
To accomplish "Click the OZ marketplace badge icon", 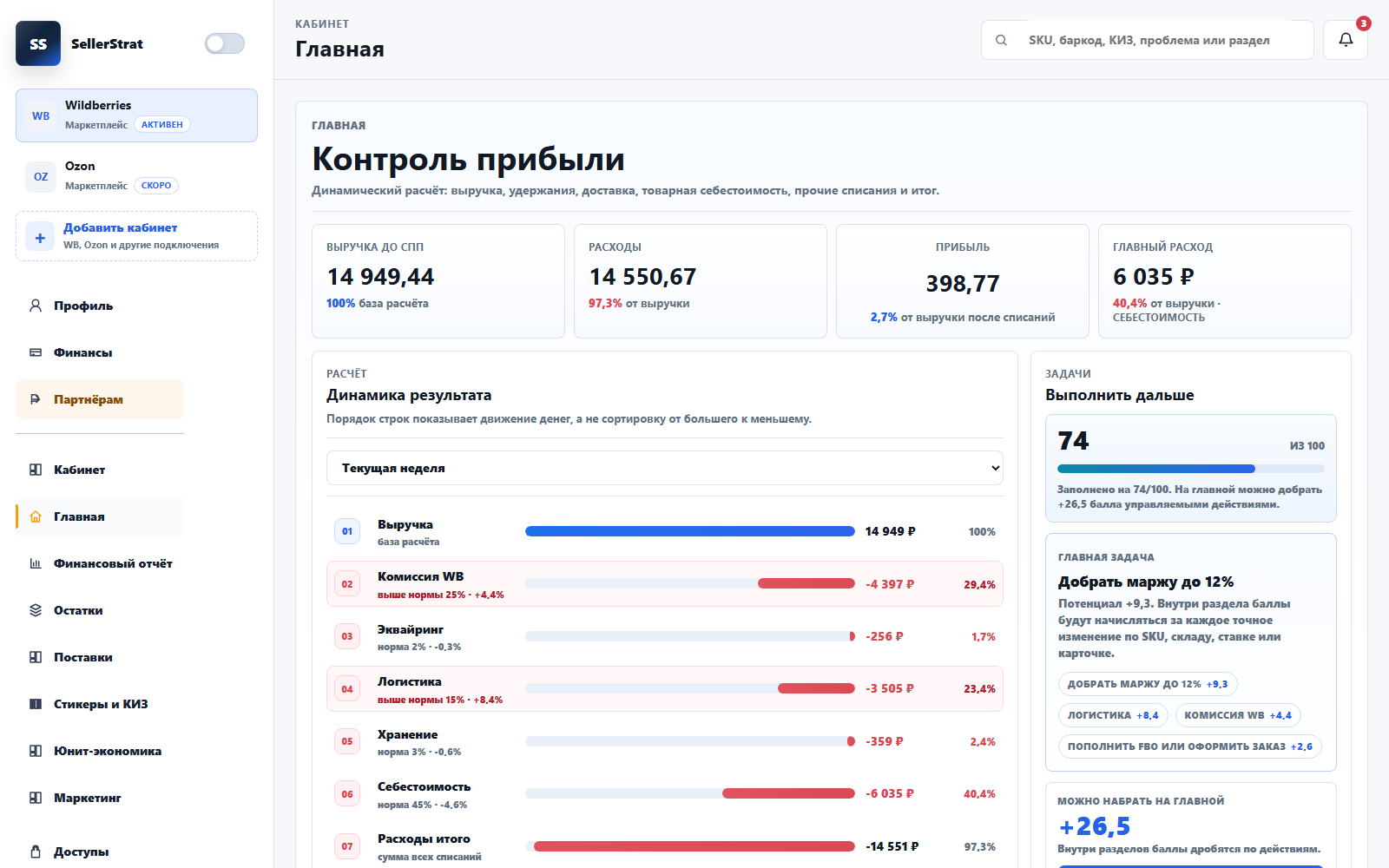I will [41, 176].
